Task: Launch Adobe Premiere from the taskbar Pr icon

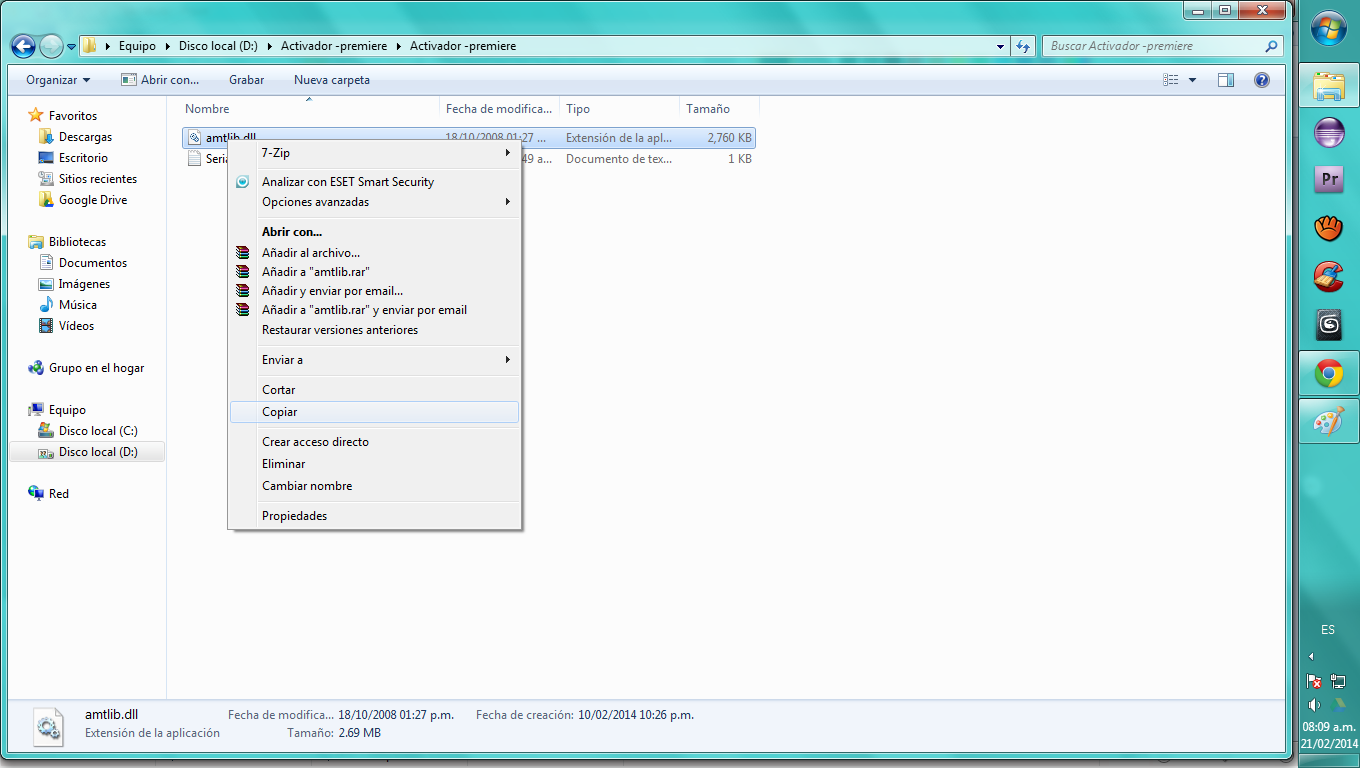Action: click(x=1329, y=180)
